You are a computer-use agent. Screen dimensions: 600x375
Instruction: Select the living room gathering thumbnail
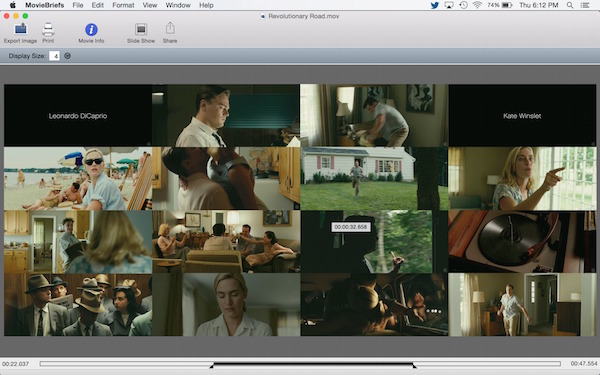click(226, 241)
